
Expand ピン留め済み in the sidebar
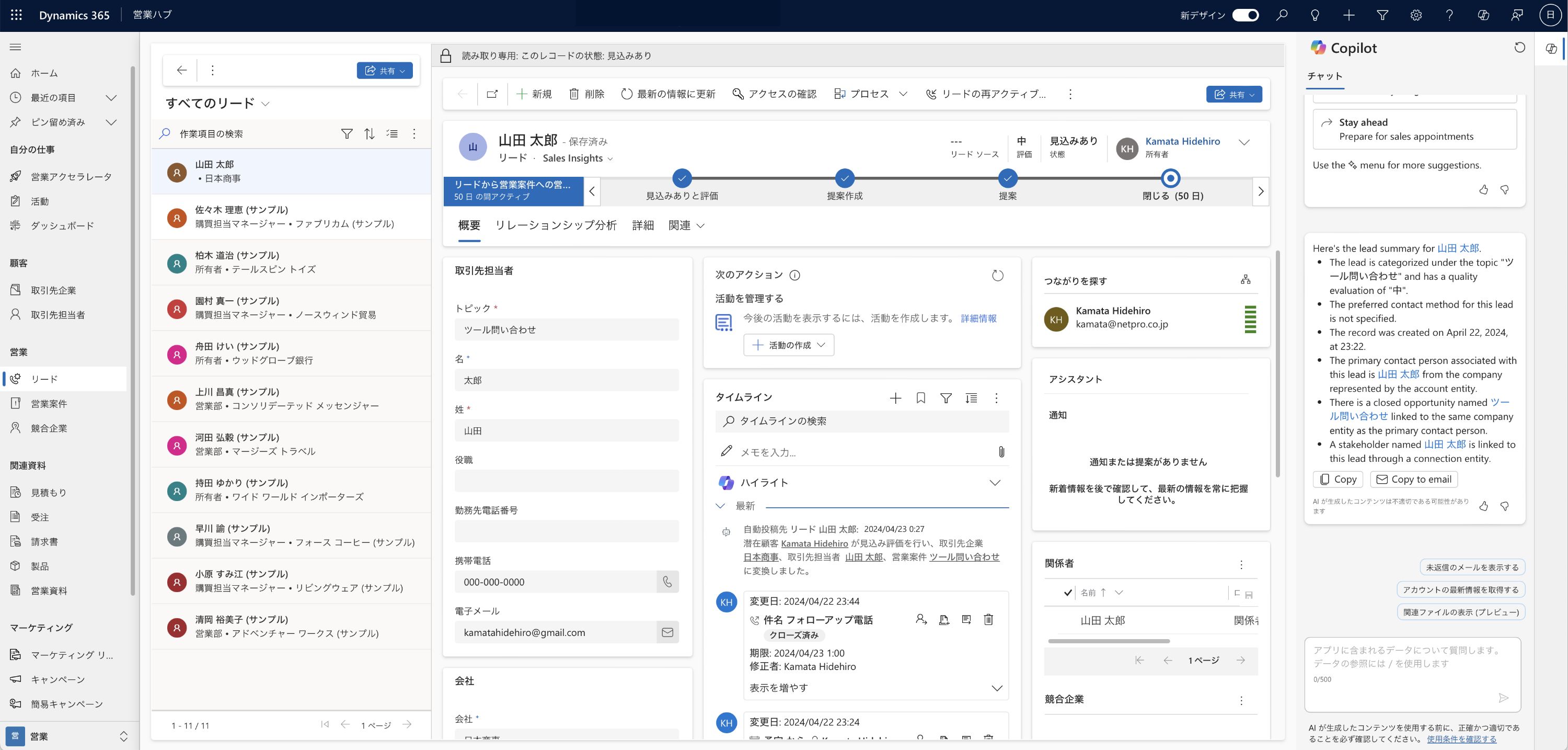coord(111,122)
